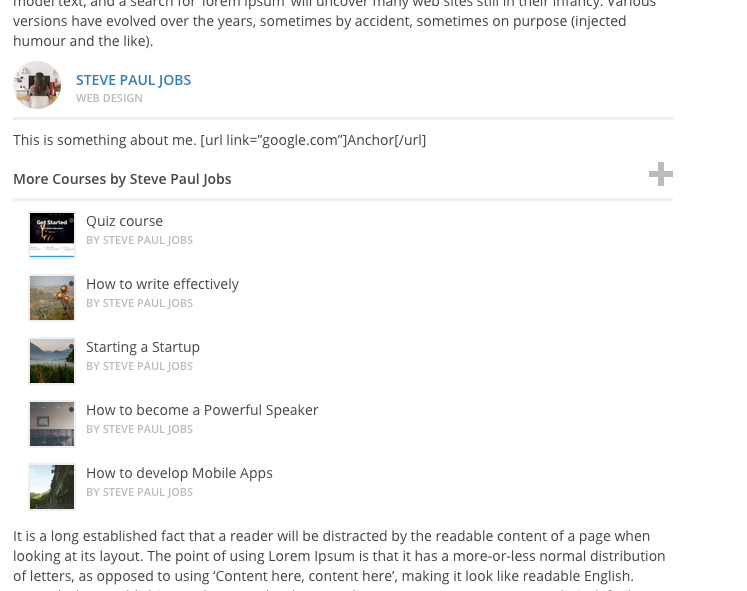Click How to write effectively thumbnail
This screenshot has width=747, height=591.
pyautogui.click(x=52, y=298)
